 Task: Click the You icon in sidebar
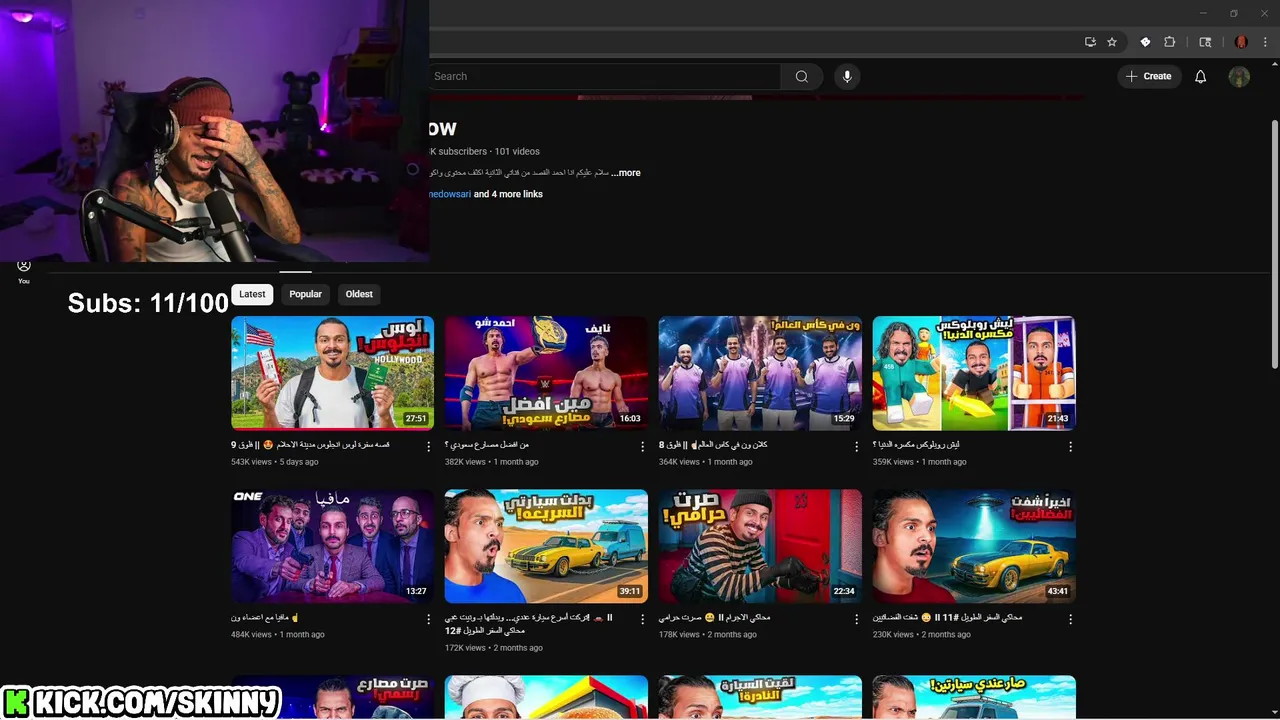tap(24, 270)
